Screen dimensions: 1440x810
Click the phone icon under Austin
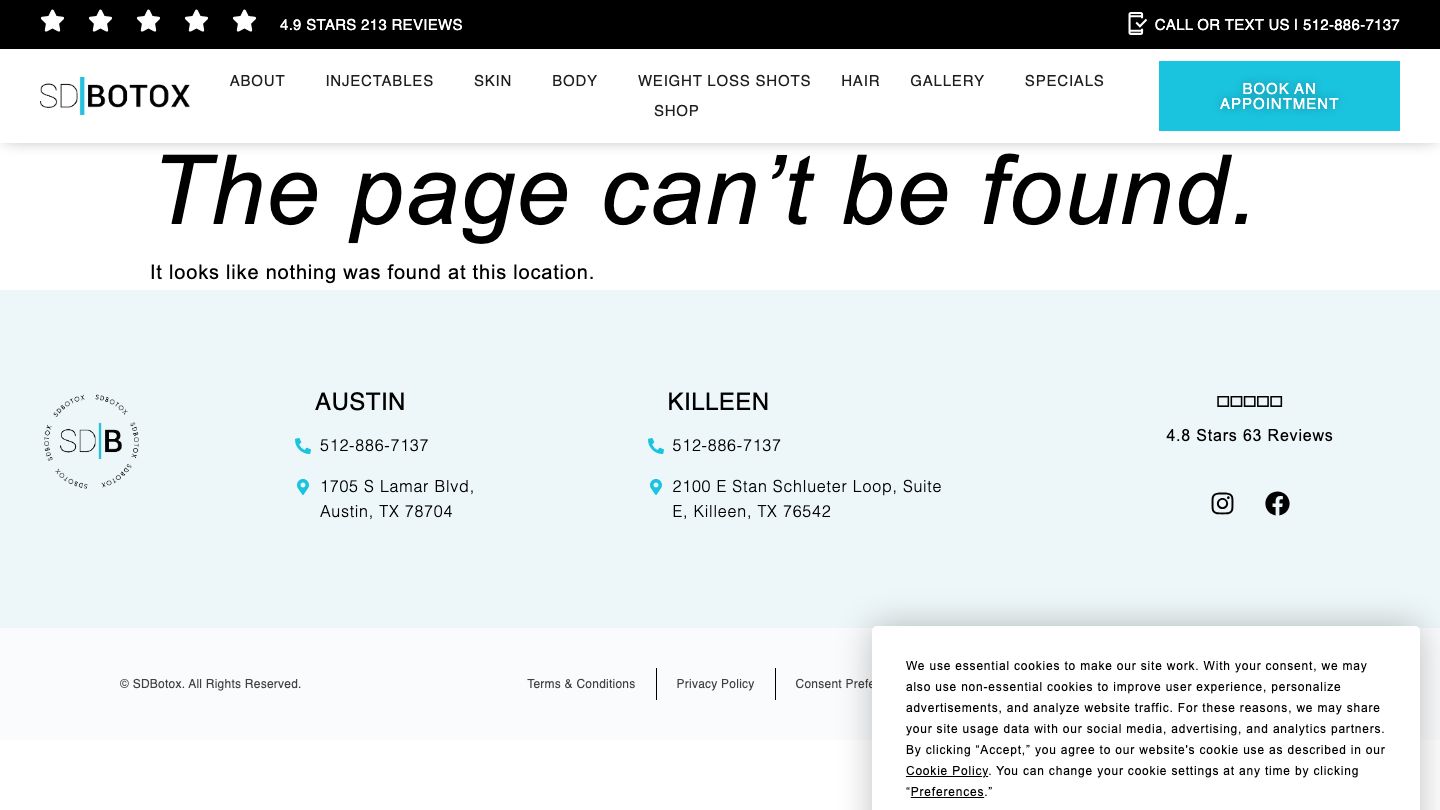coord(303,446)
